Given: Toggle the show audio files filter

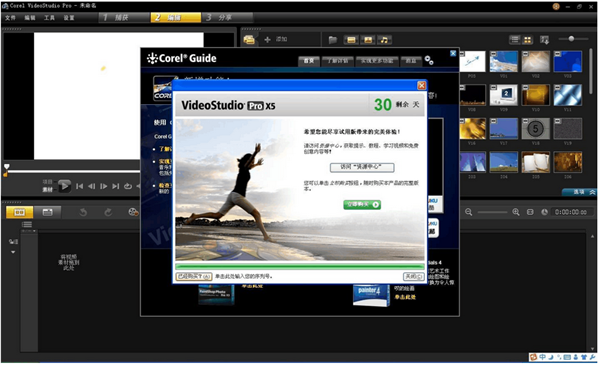Looking at the screenshot, I should click(x=384, y=40).
